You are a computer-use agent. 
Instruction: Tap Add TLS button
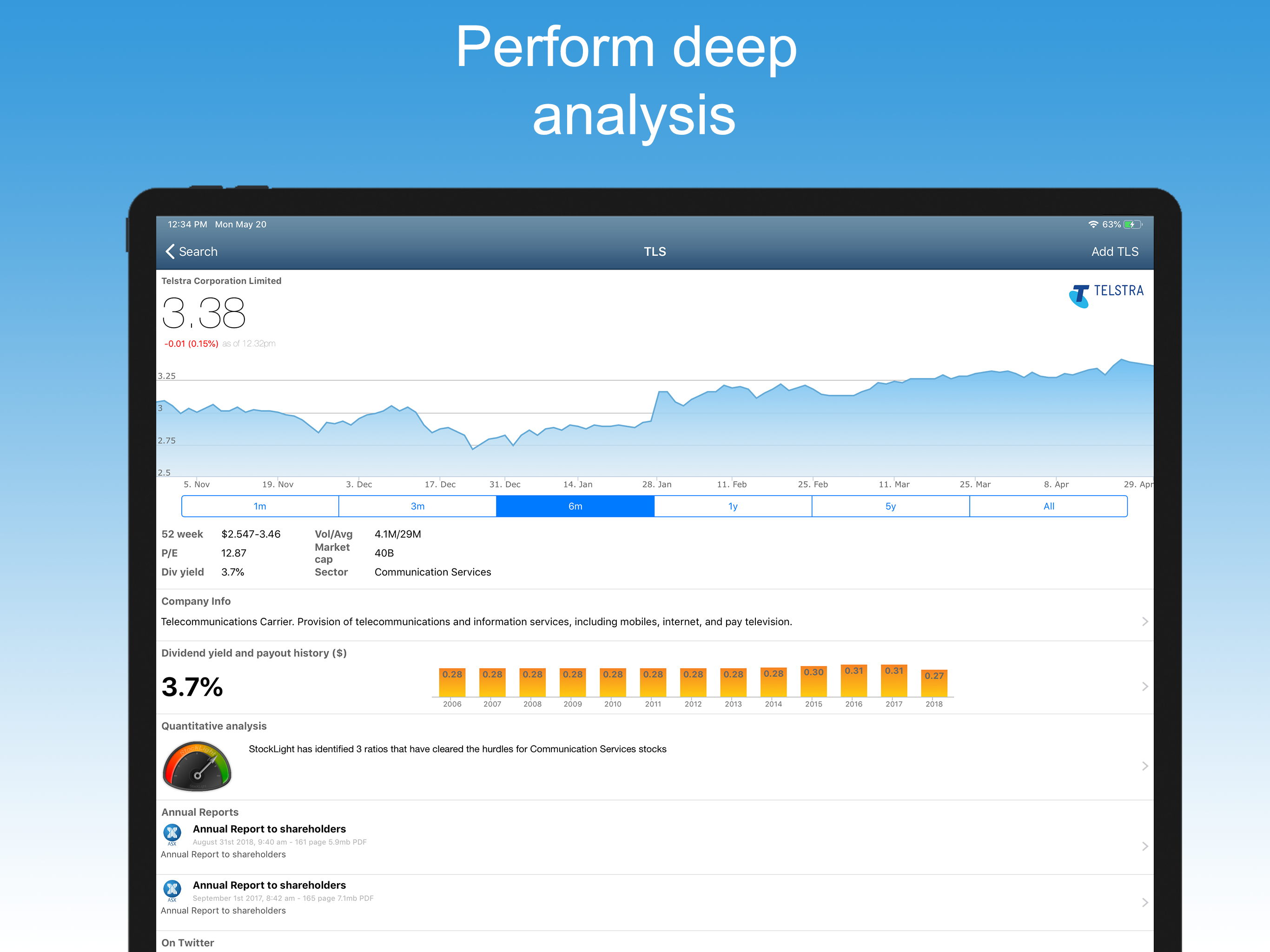pyautogui.click(x=1114, y=251)
